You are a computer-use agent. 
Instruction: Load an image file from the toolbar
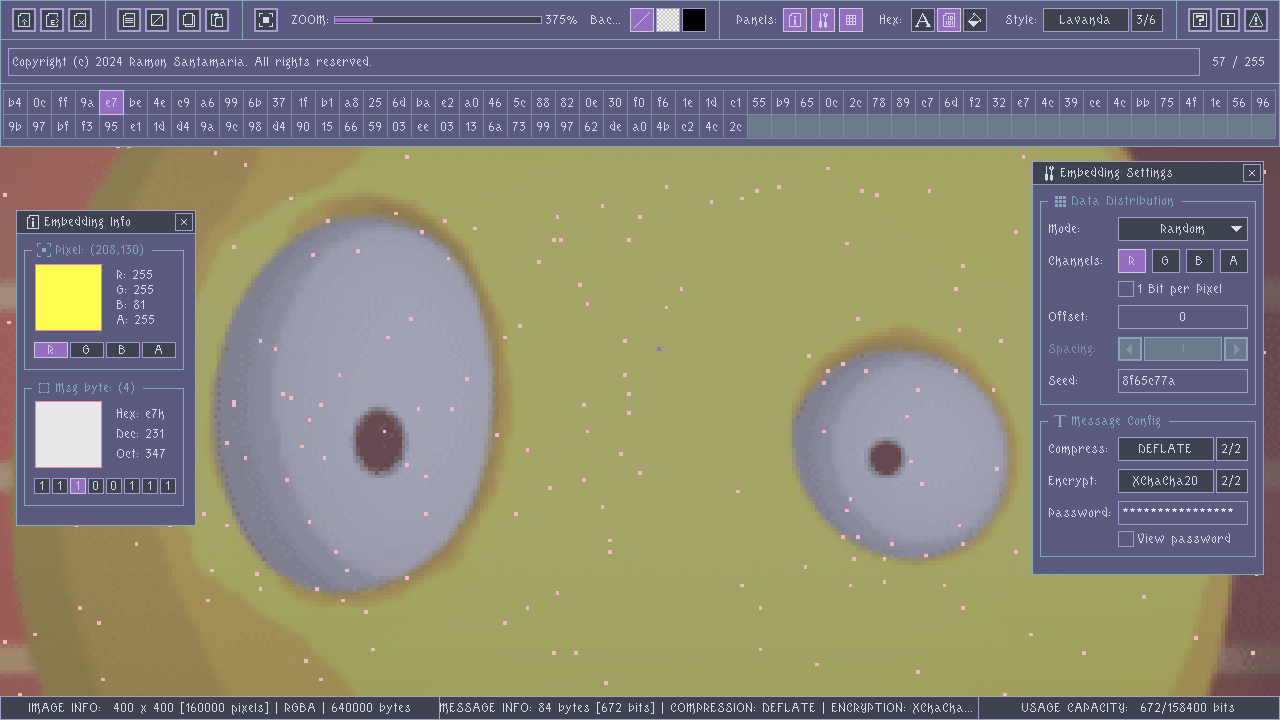coord(25,20)
